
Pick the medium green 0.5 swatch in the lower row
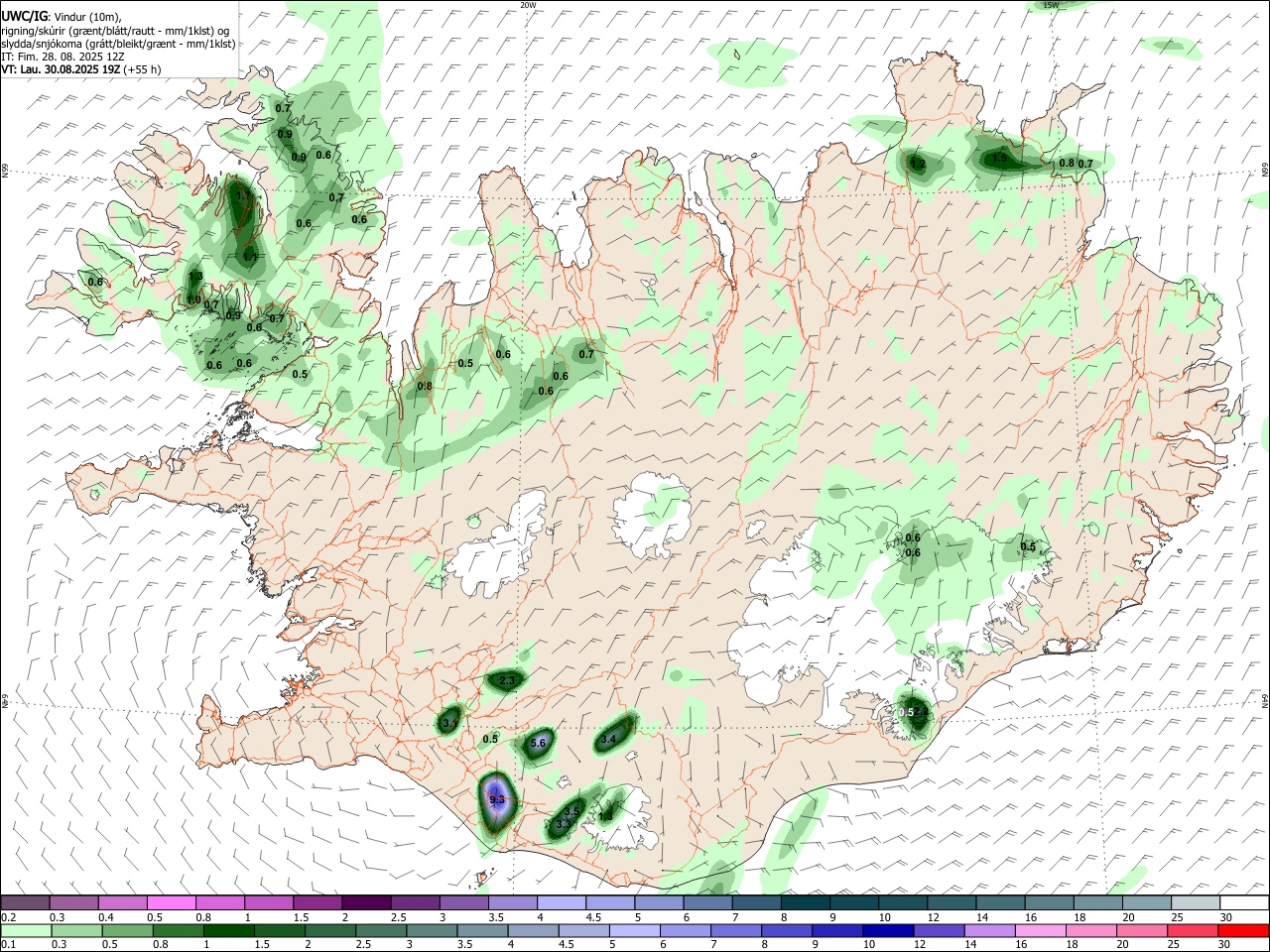pos(127,931)
